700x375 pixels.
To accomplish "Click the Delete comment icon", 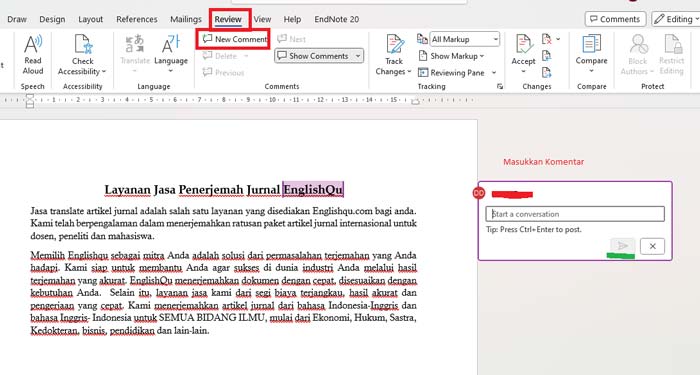I will [x=207, y=56].
